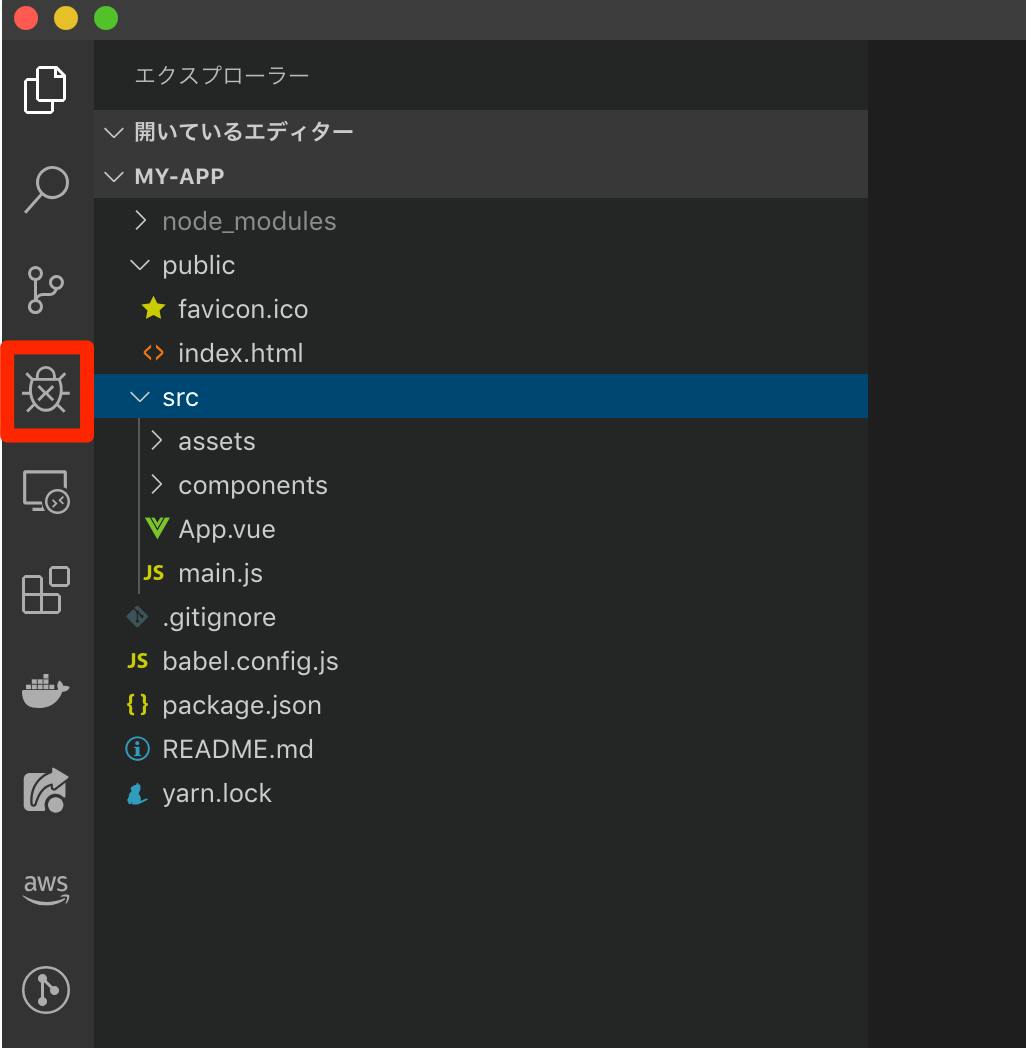
Task: Open the AWS toolkit icon
Action: (46, 890)
